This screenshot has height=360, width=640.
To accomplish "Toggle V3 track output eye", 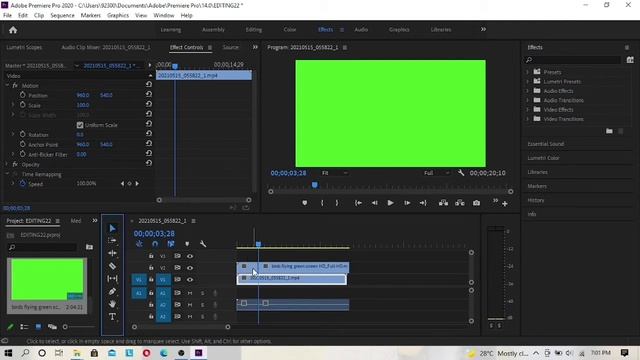I will 190,256.
